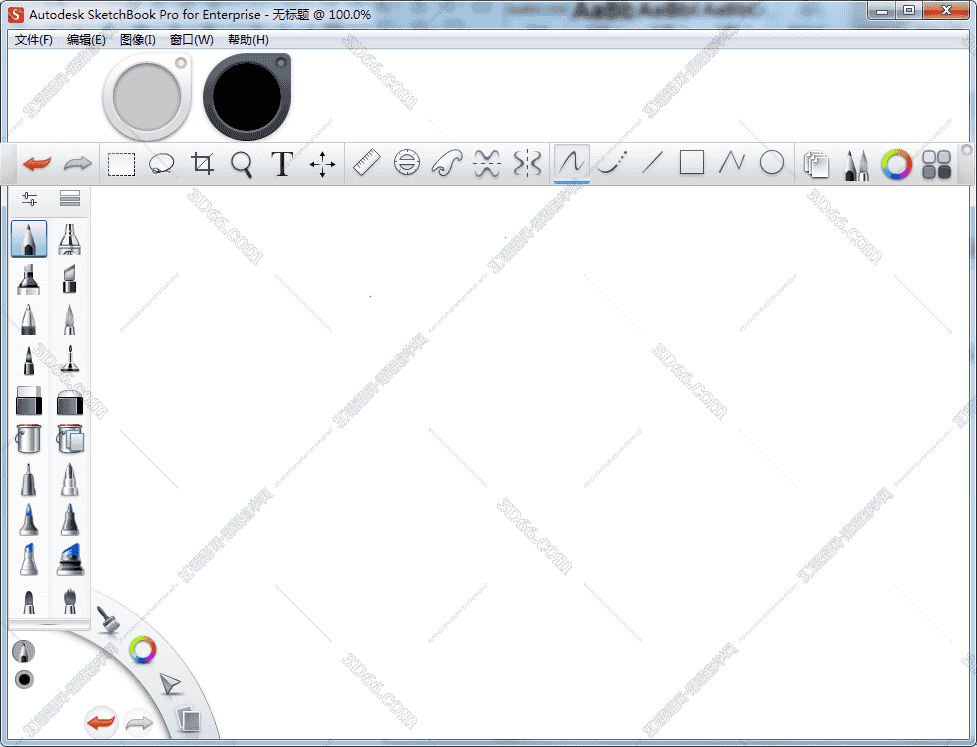This screenshot has width=977, height=747.
Task: Select the Lasso selection tool
Action: pos(162,162)
